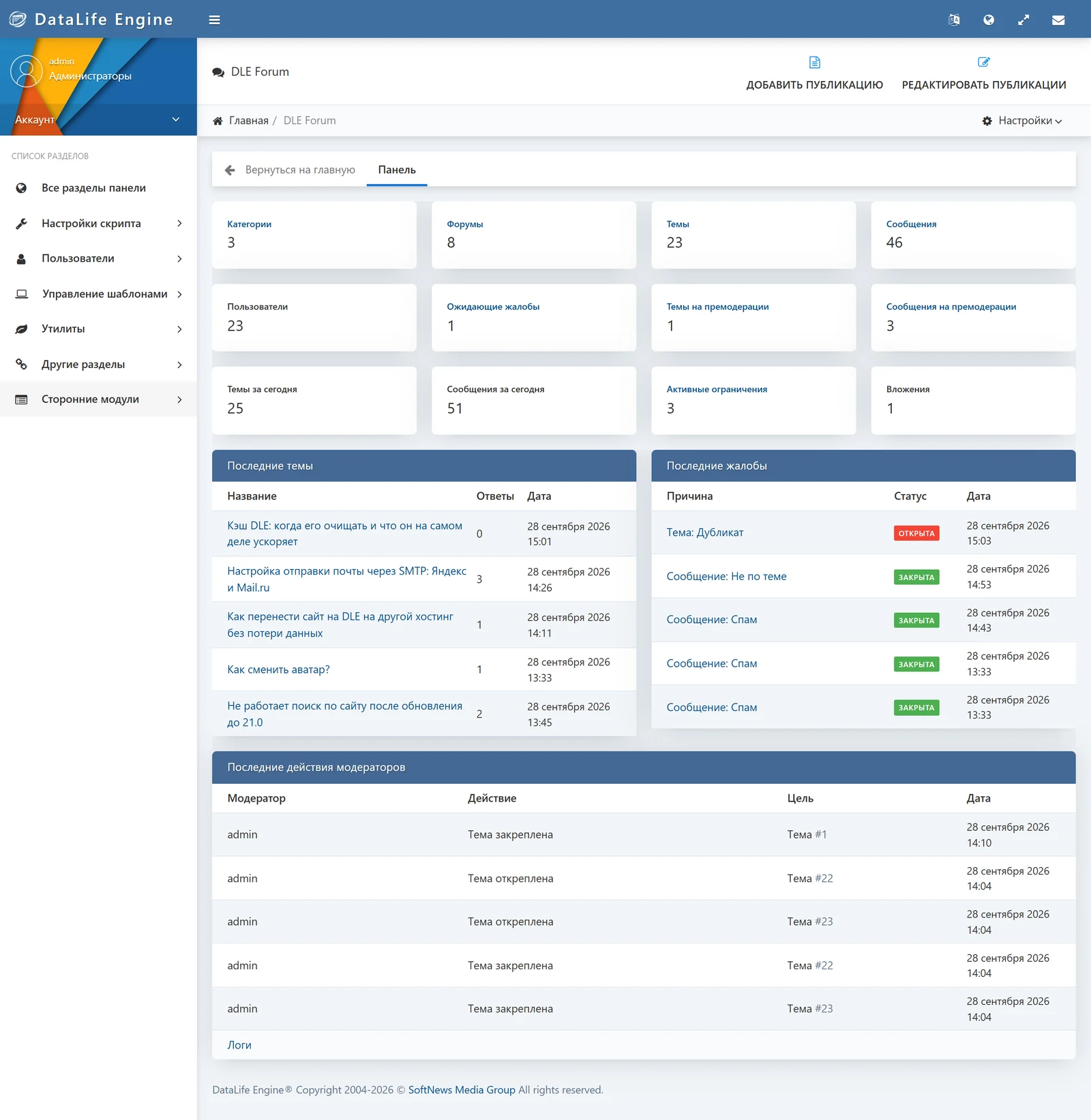Viewport: 1091px width, 1120px height.
Task: Click the ОТКРЫТА status badge
Action: (x=916, y=533)
